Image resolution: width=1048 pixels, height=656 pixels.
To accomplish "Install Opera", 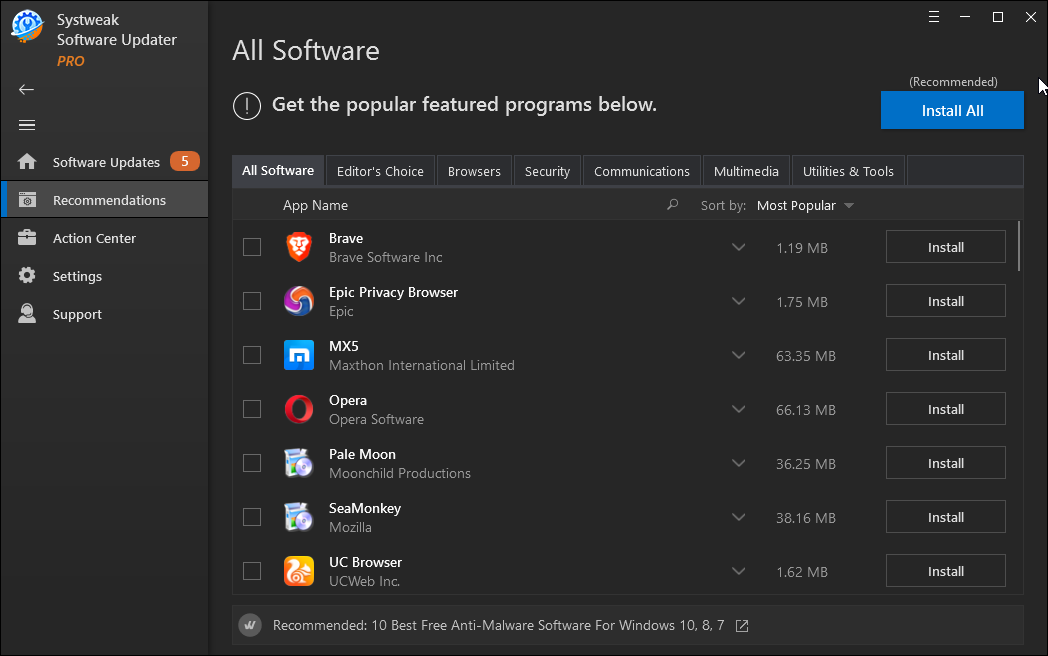I will [946, 409].
